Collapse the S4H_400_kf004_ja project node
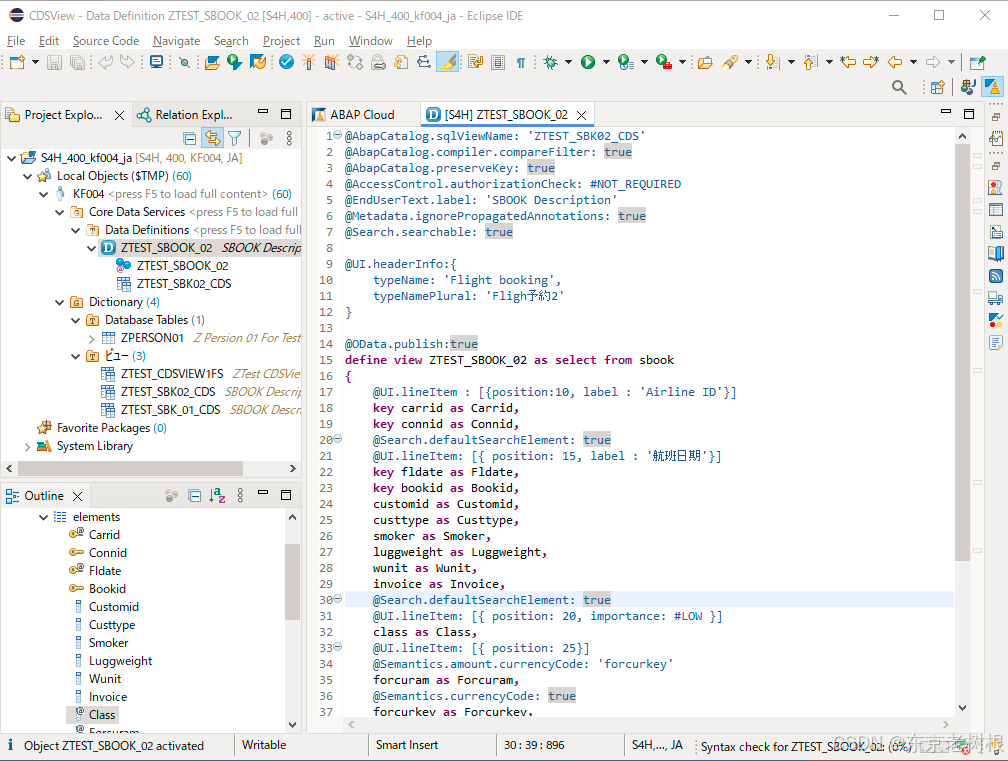 (x=12, y=158)
